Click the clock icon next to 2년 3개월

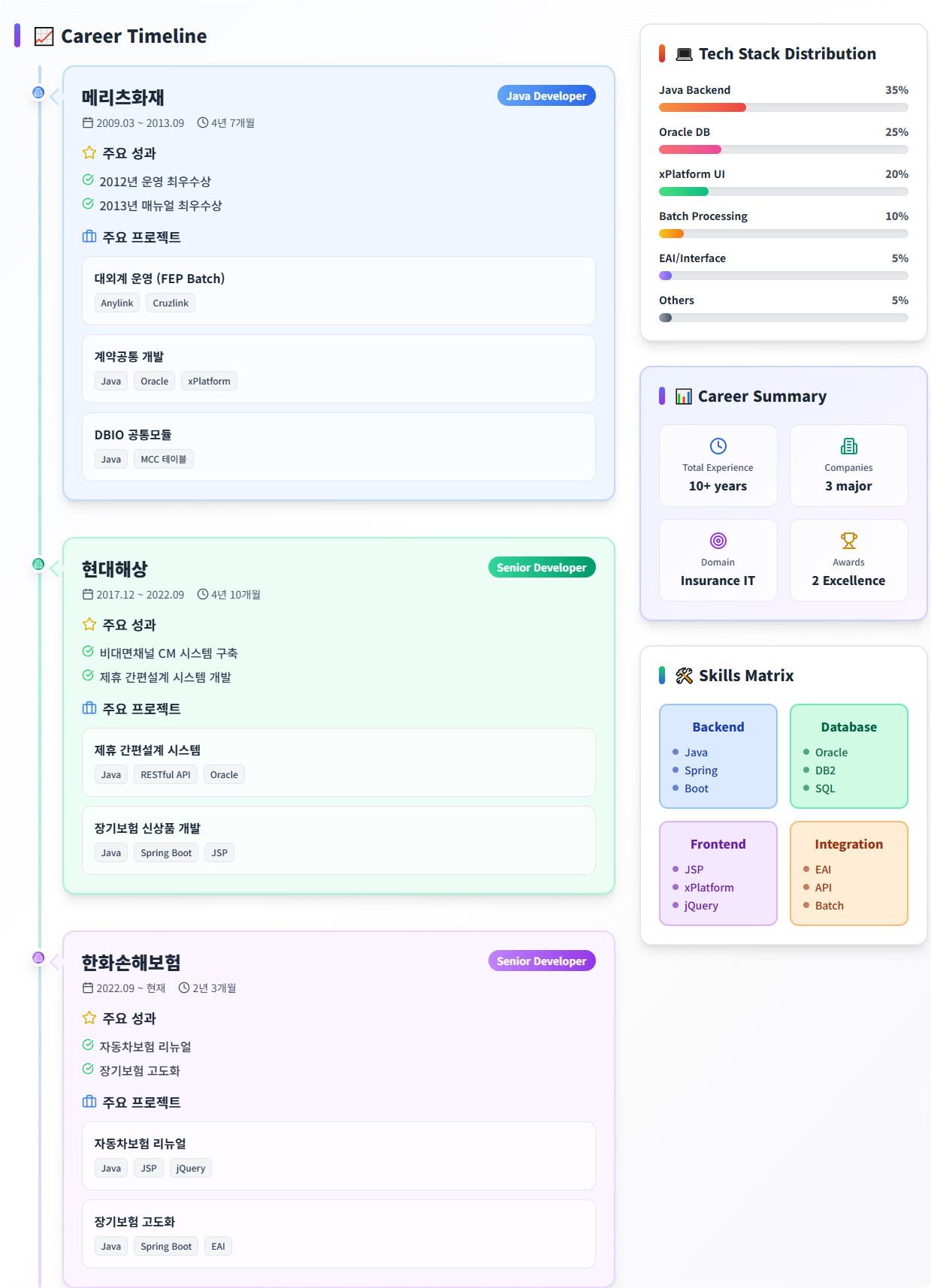184,988
